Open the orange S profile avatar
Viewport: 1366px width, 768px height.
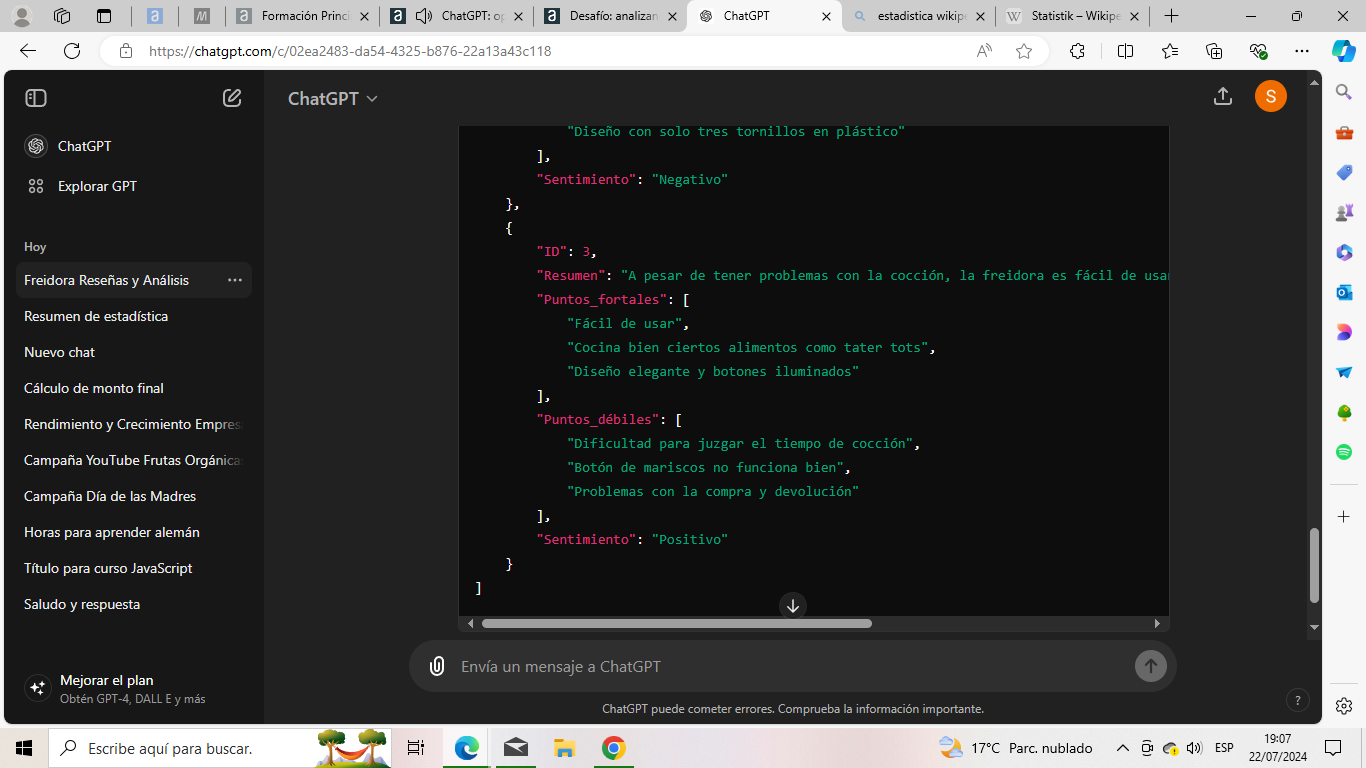click(1271, 96)
